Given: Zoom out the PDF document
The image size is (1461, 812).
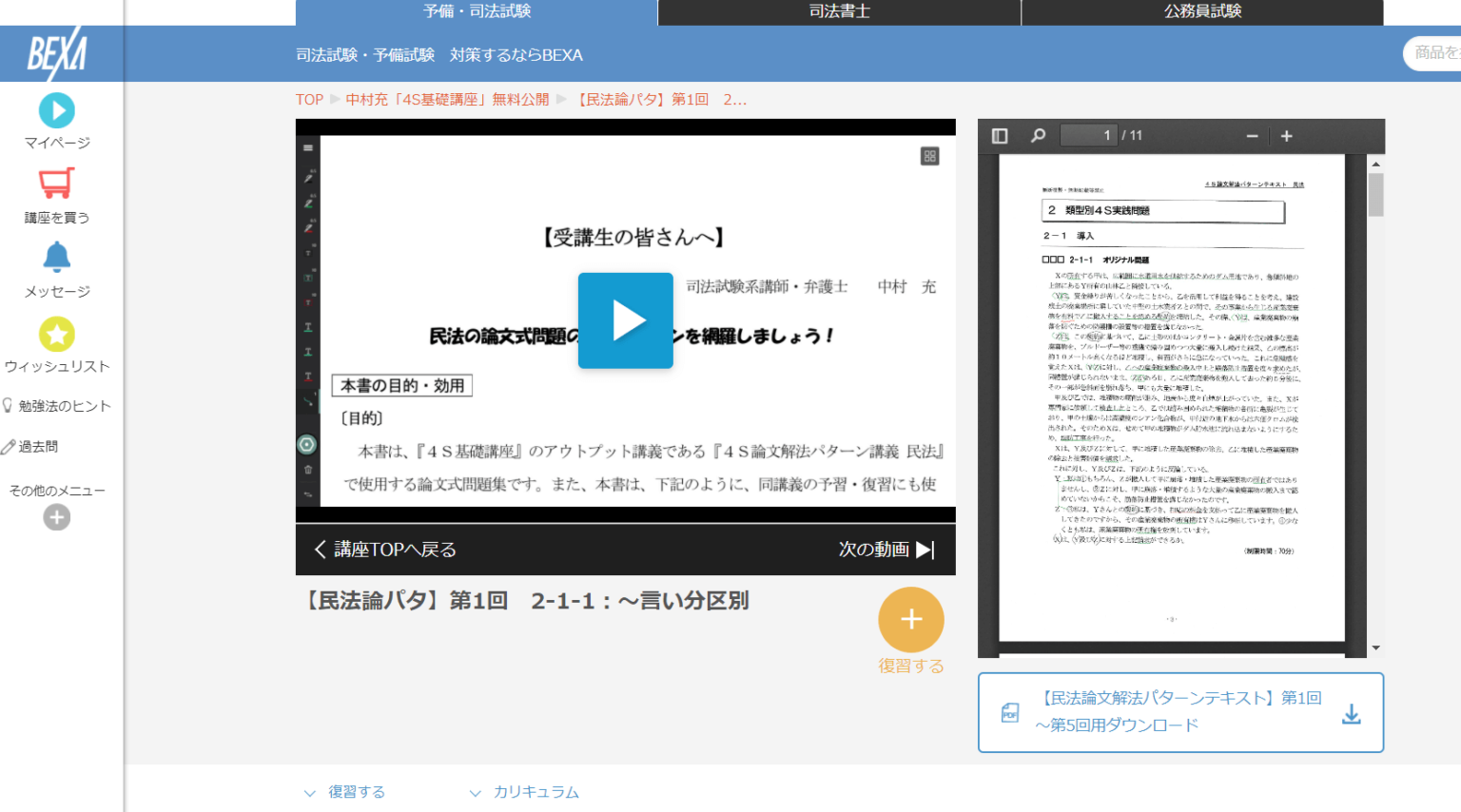Looking at the screenshot, I should 1252,136.
